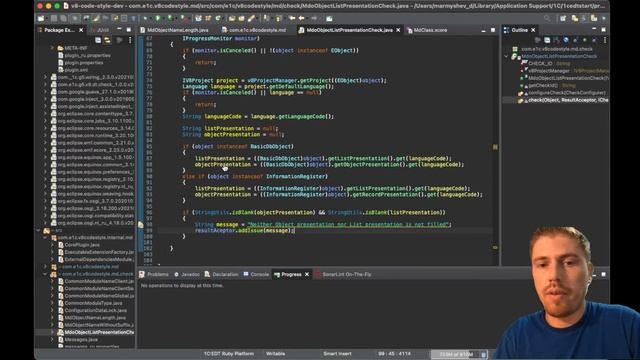640x360 pixels.
Task: Switch to the Javadoc tab
Action: pos(187,274)
